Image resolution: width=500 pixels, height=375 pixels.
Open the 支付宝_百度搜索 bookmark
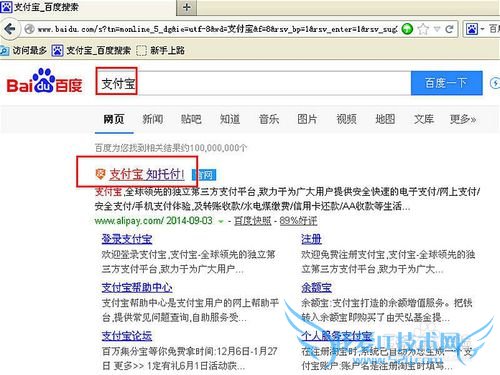click(91, 50)
